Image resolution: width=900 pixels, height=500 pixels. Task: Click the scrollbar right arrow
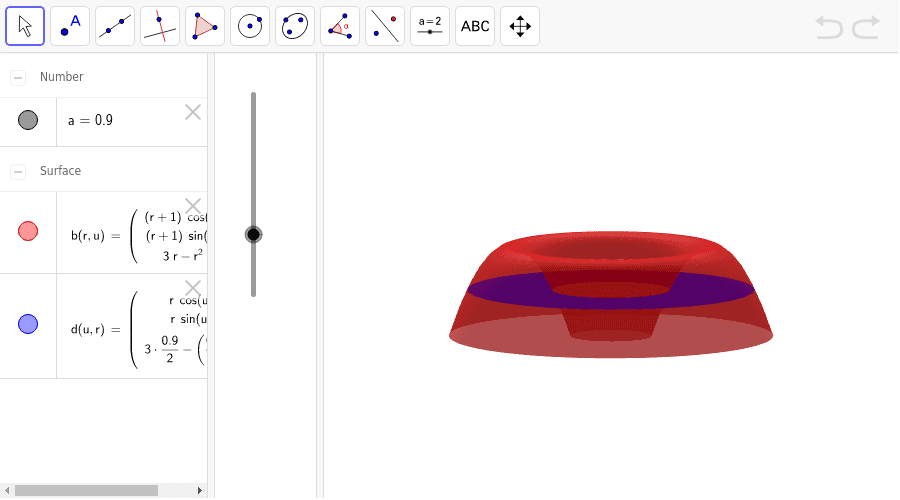point(199,490)
